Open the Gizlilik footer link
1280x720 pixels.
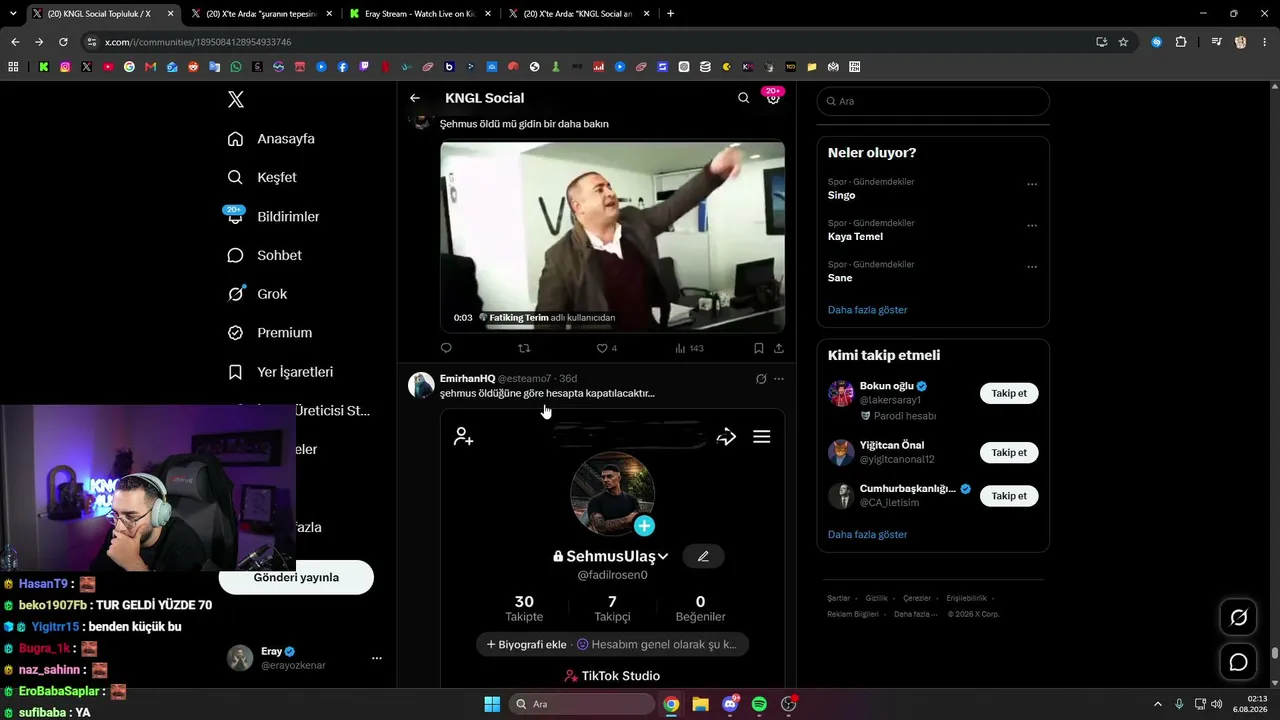click(x=876, y=598)
